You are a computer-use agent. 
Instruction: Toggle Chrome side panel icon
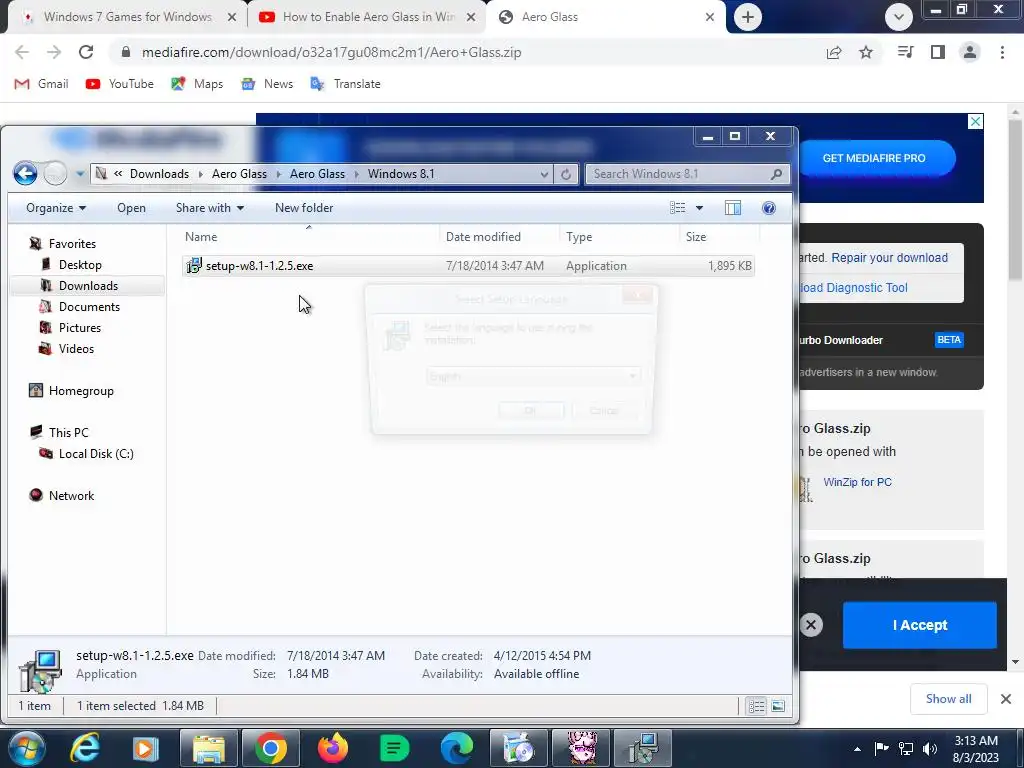pos(938,52)
